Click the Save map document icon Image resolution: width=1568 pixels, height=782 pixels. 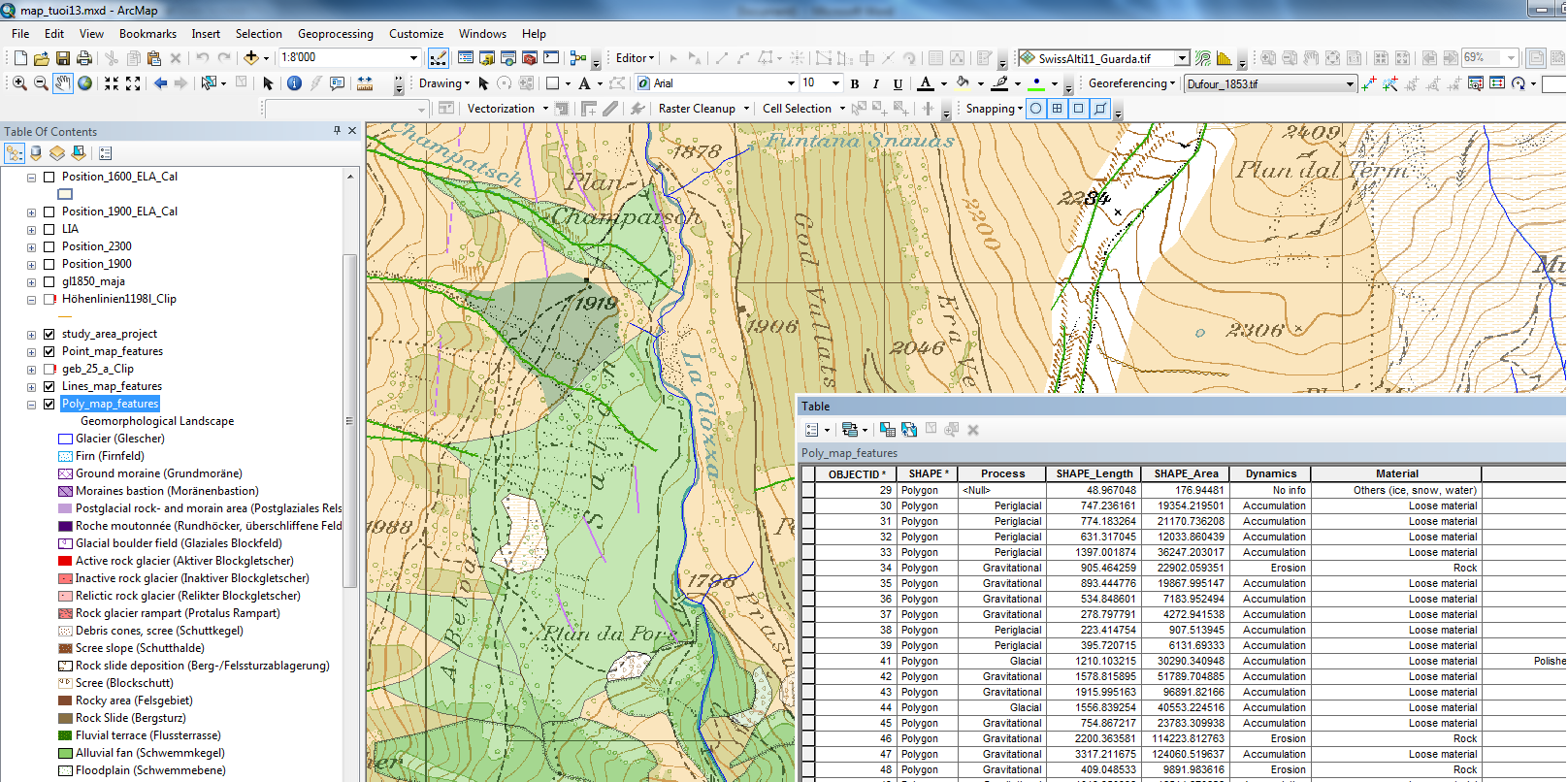(x=62, y=58)
